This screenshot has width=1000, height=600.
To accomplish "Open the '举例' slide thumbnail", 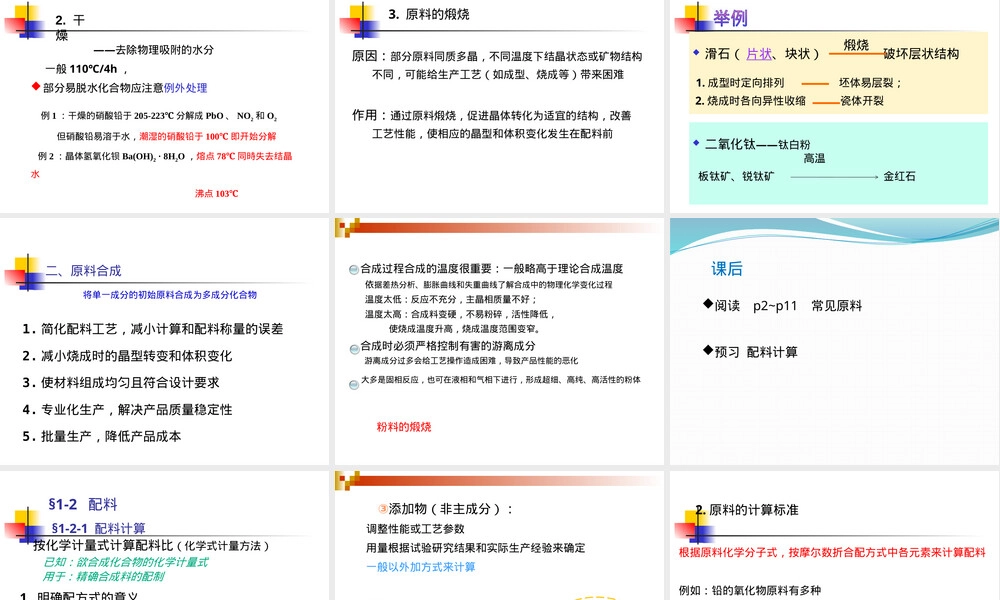I will pyautogui.click(x=835, y=106).
